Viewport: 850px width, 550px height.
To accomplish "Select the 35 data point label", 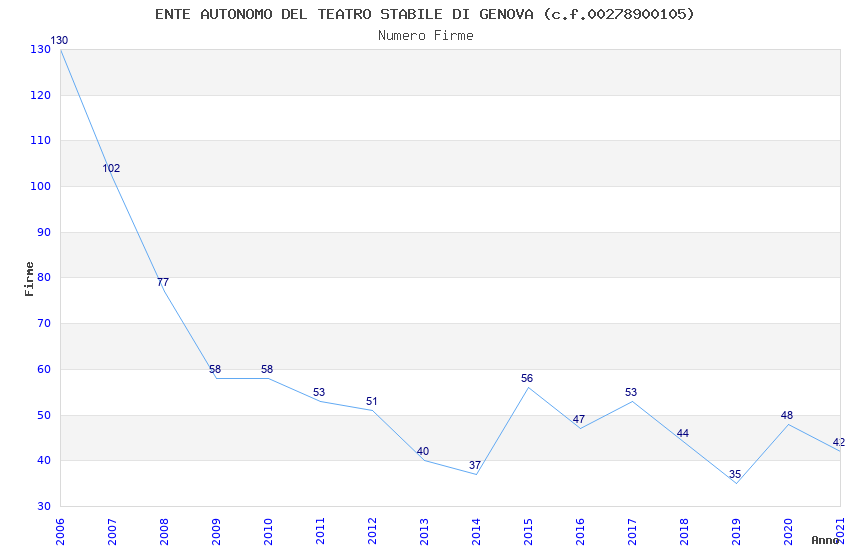I will pyautogui.click(x=735, y=474).
